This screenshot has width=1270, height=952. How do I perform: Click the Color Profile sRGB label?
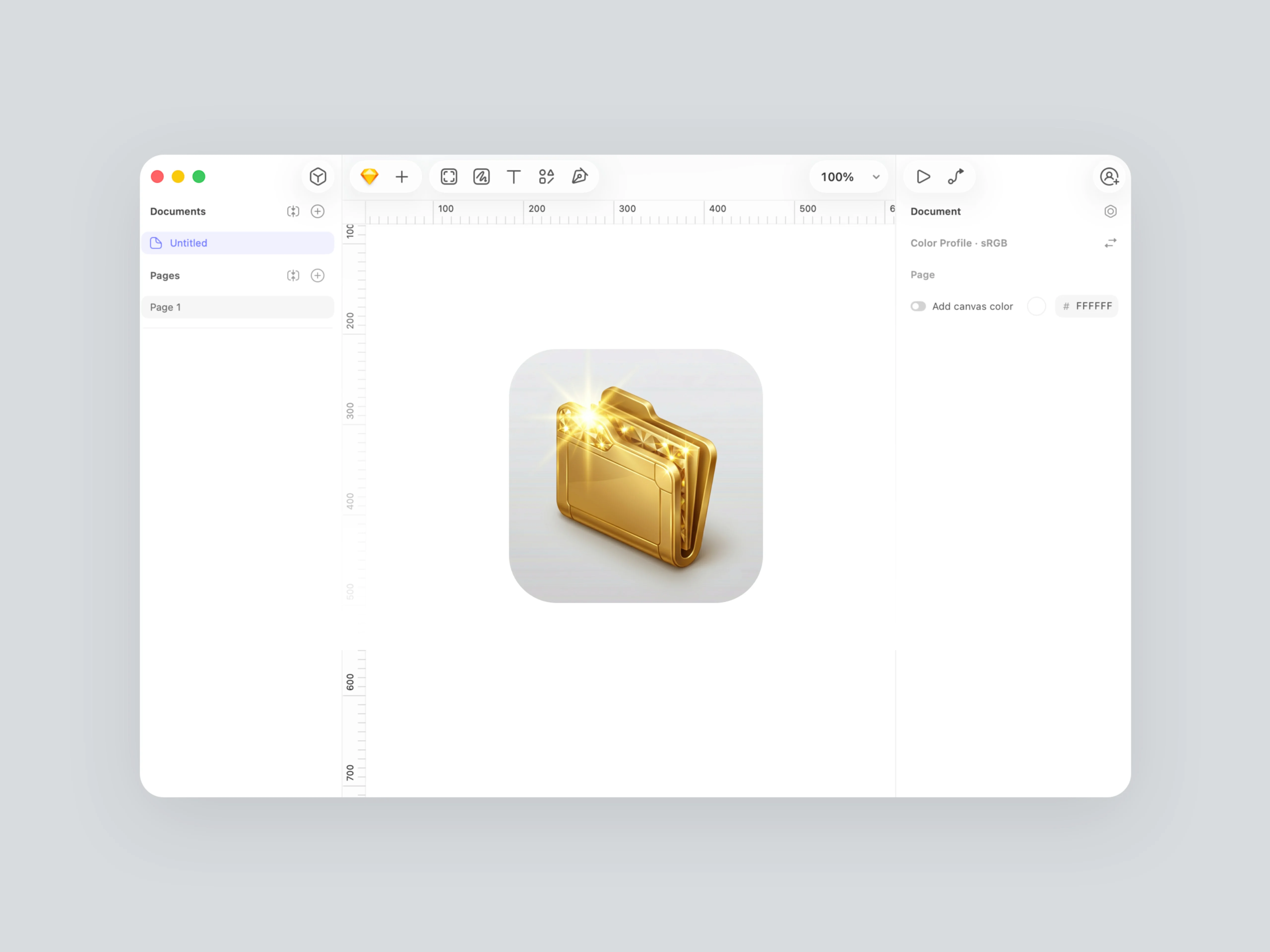point(958,243)
